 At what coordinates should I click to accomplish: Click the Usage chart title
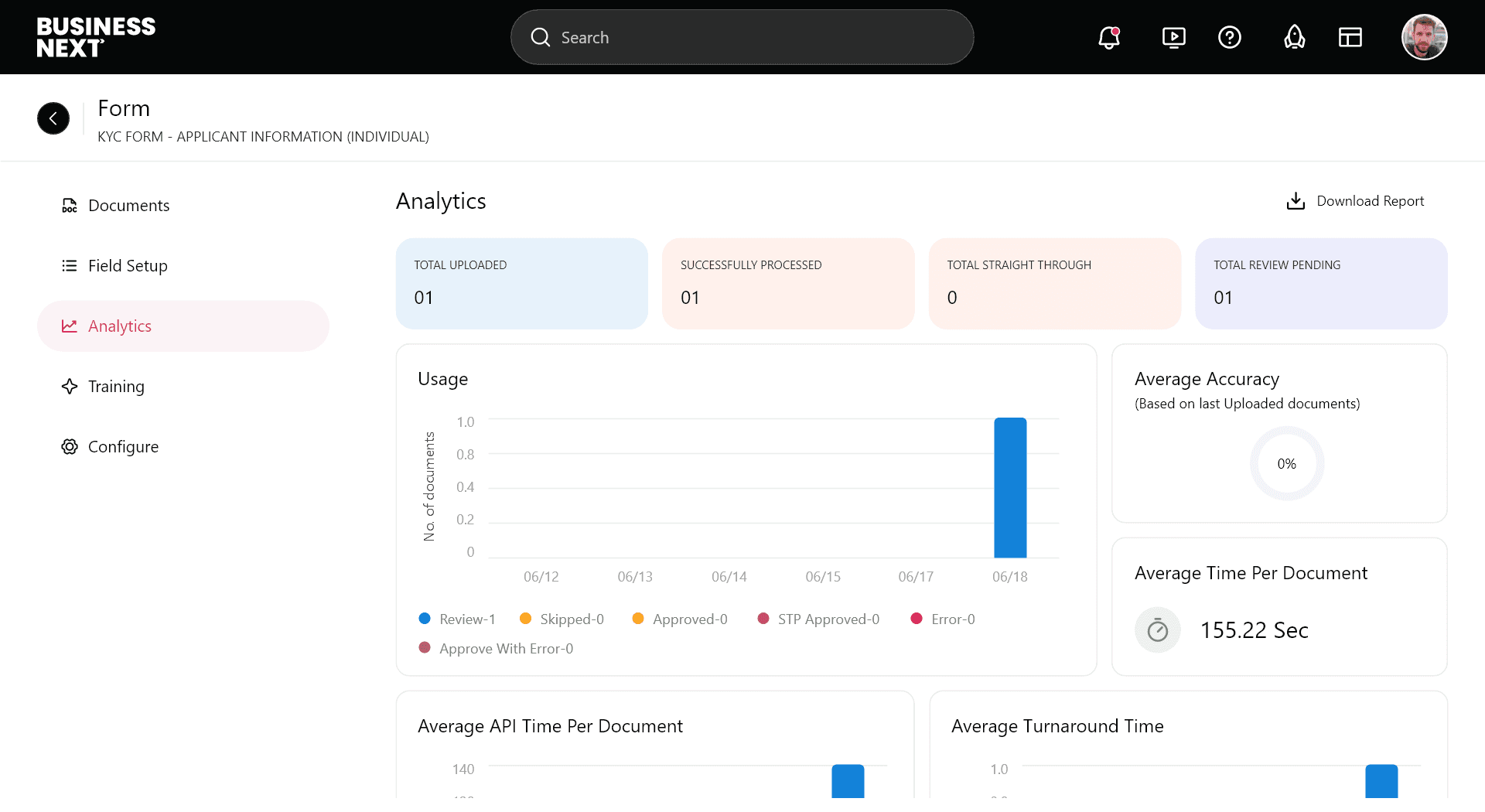(443, 379)
